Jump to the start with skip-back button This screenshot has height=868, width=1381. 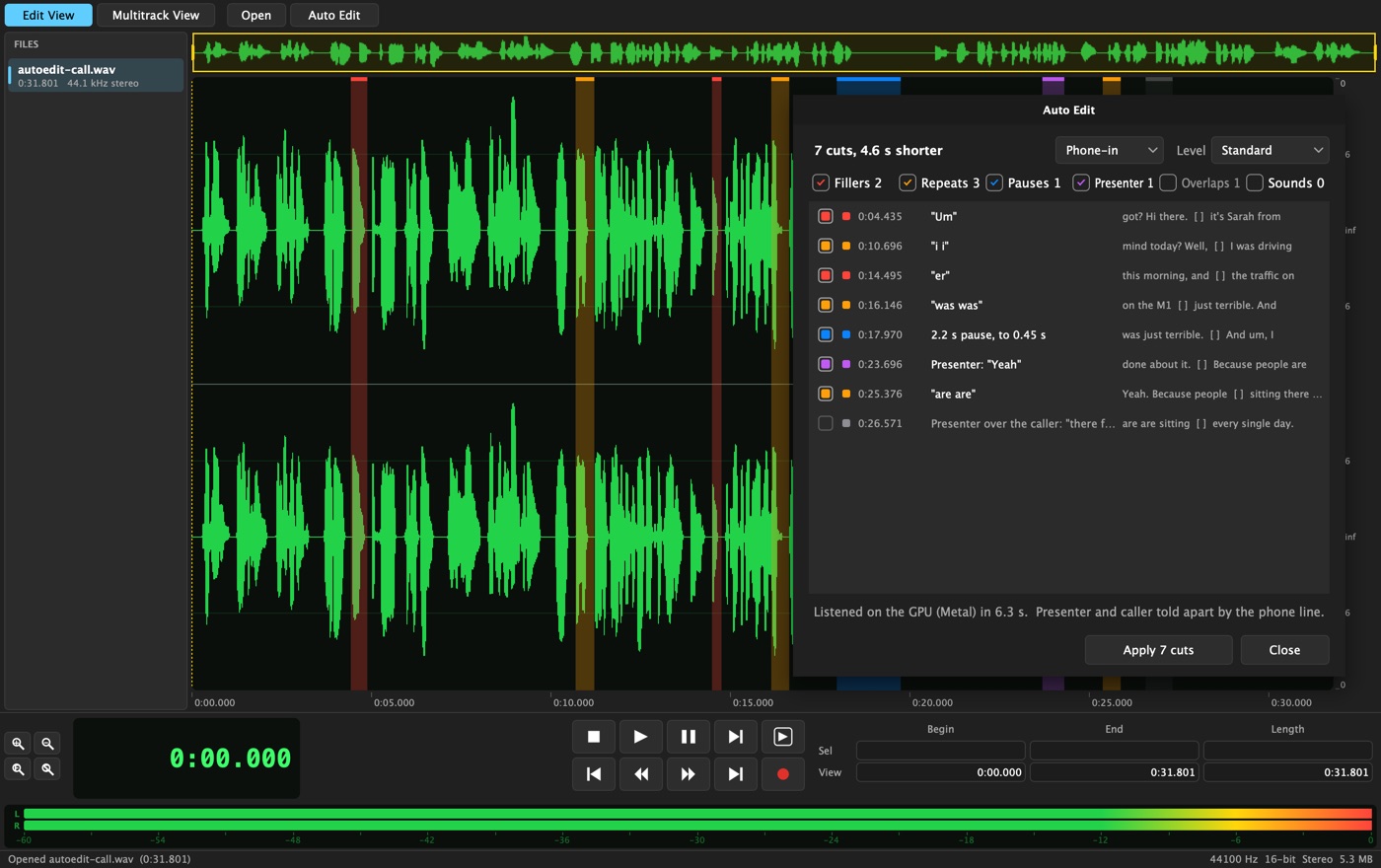point(594,774)
